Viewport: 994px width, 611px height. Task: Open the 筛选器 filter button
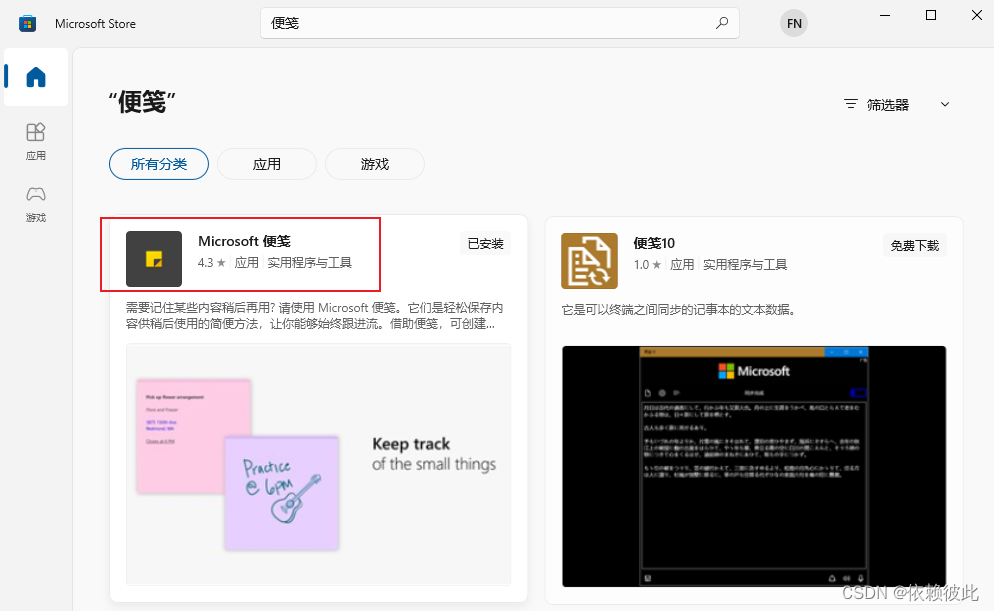point(898,105)
